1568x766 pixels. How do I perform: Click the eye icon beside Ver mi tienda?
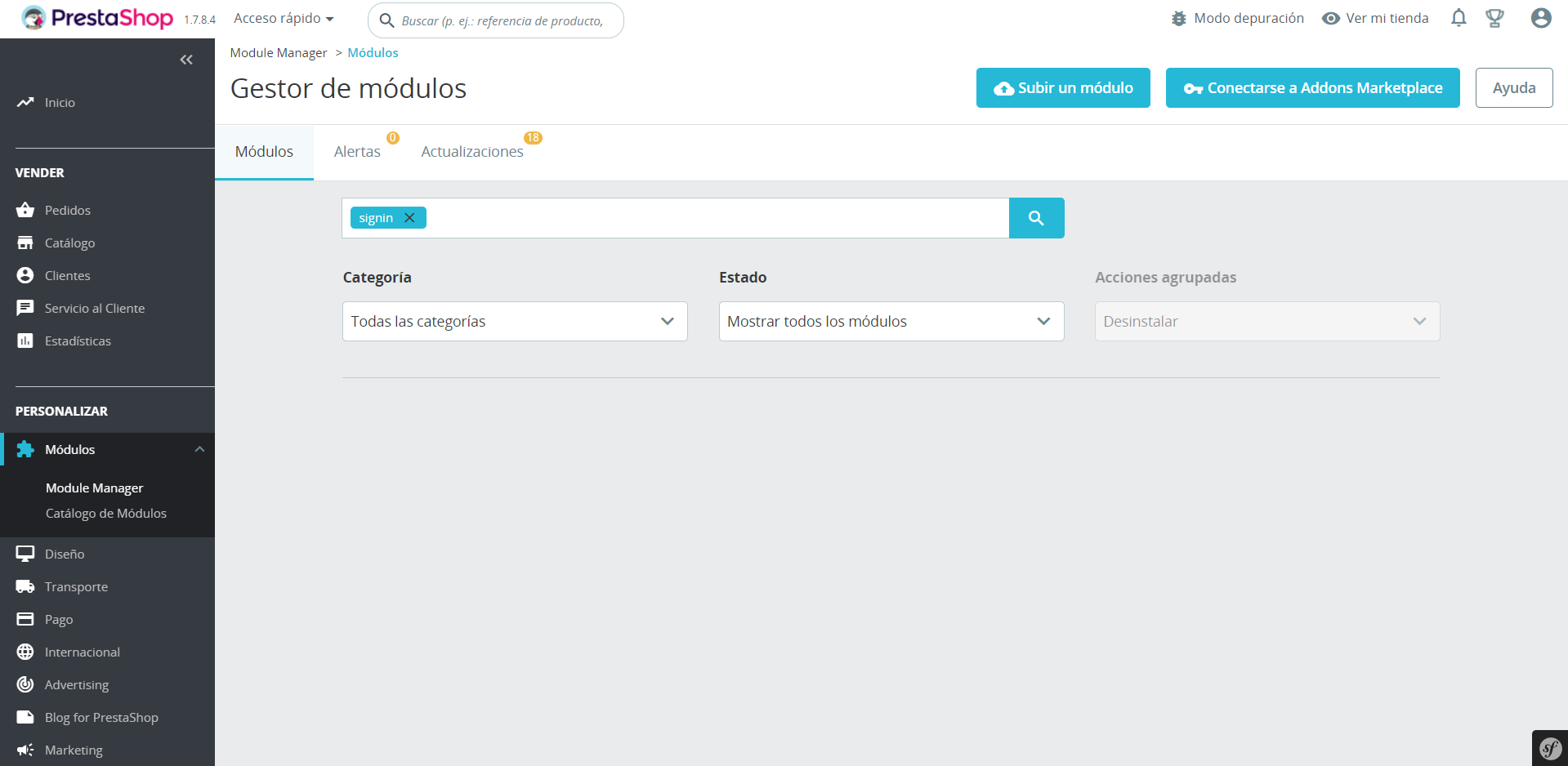1331,19
